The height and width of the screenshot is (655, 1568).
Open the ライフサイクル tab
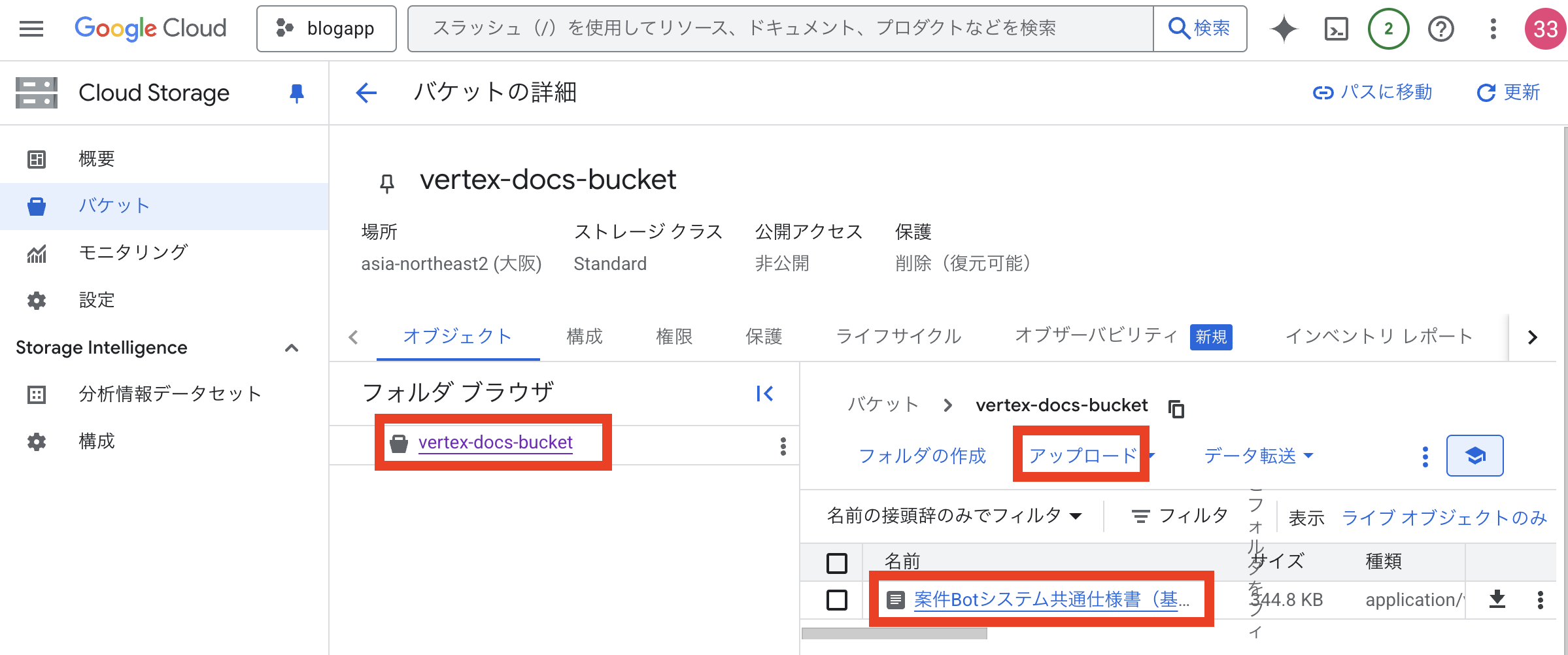tap(898, 336)
